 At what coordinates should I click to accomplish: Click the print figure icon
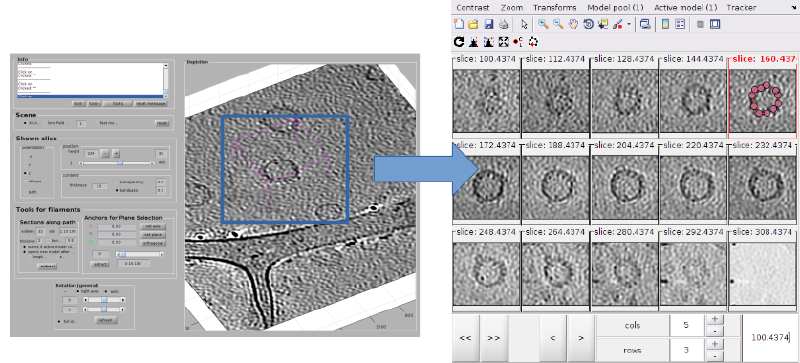(504, 24)
